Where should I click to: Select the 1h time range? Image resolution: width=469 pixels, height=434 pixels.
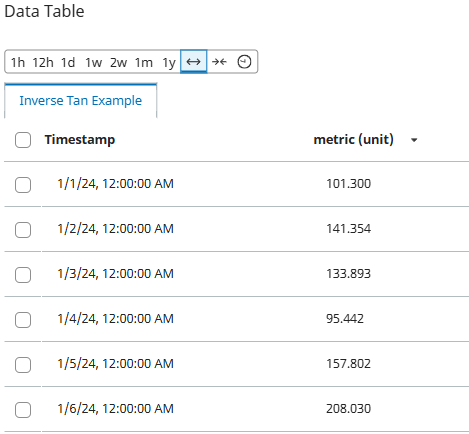tap(18, 62)
